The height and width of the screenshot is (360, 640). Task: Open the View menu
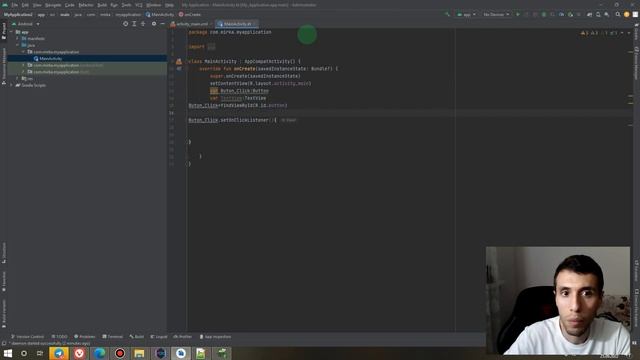click(x=37, y=5)
